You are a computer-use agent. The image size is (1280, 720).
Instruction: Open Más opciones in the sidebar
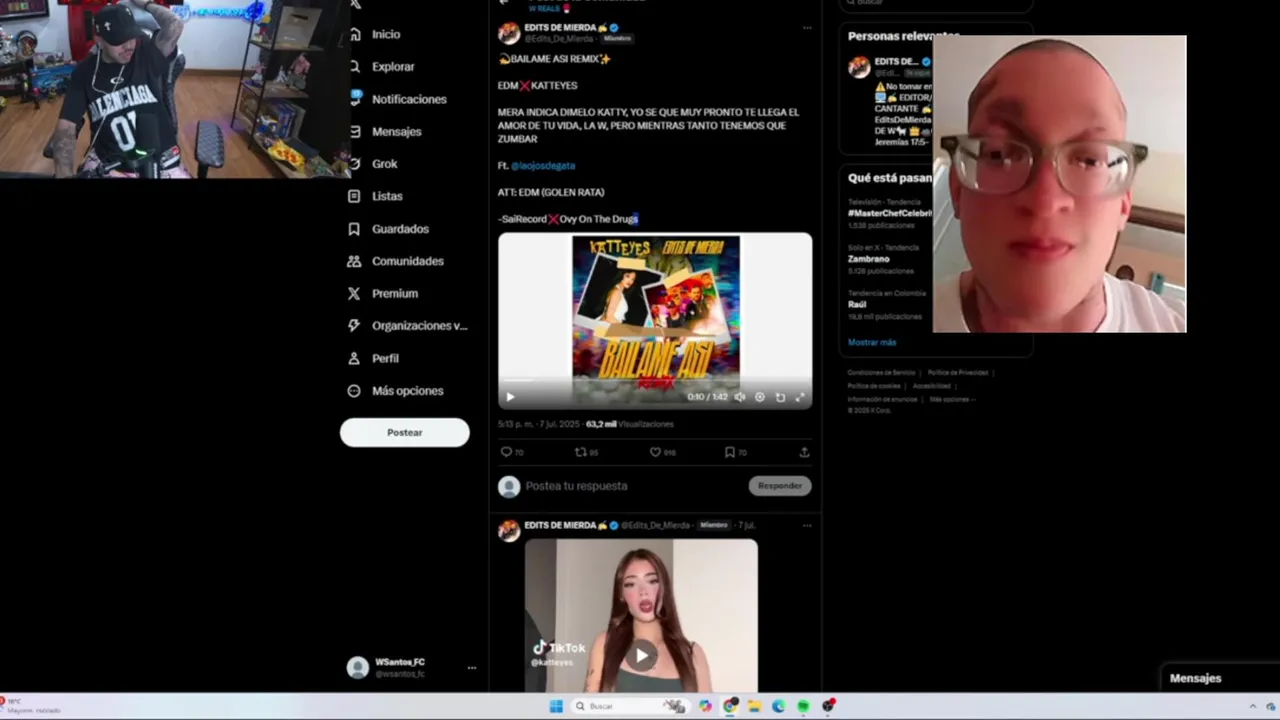pos(396,391)
